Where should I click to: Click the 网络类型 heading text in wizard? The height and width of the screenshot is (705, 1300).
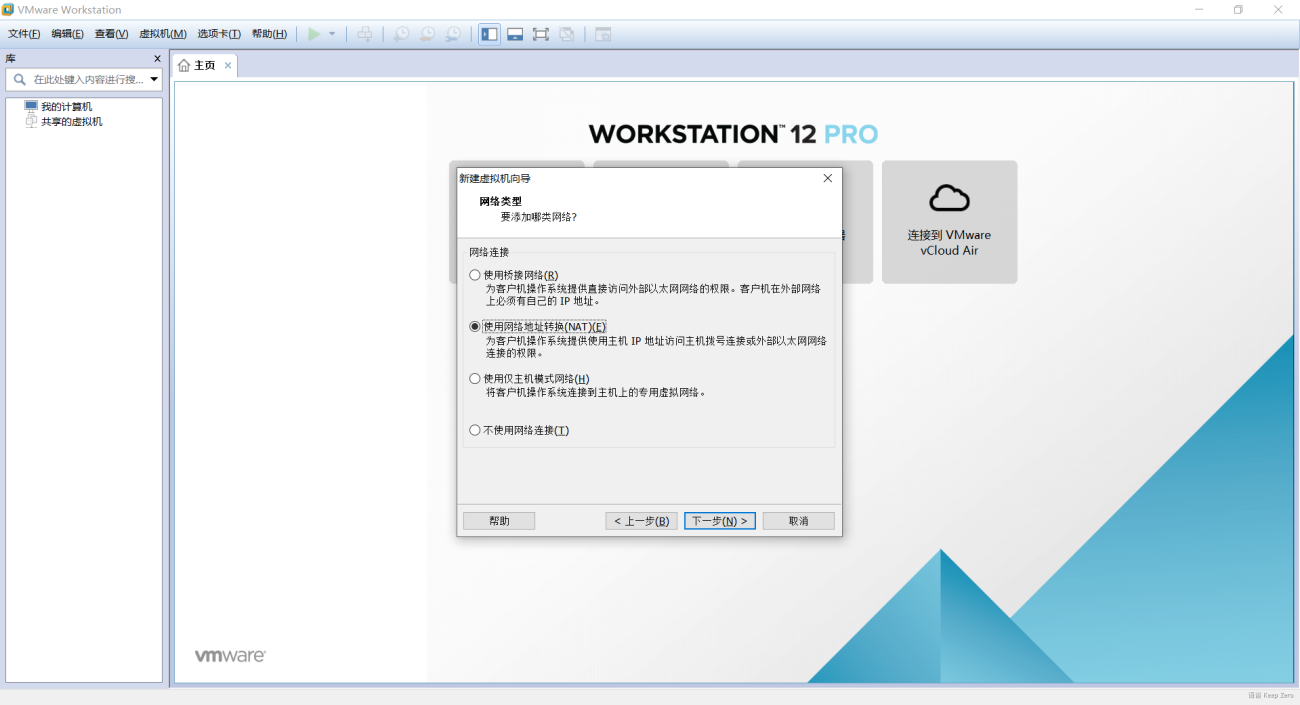point(500,201)
